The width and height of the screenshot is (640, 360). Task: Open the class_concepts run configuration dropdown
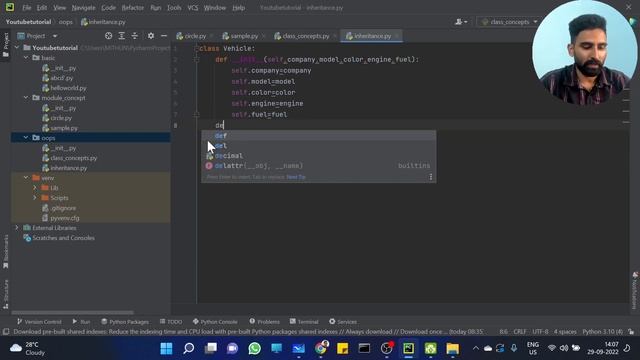(x=510, y=22)
